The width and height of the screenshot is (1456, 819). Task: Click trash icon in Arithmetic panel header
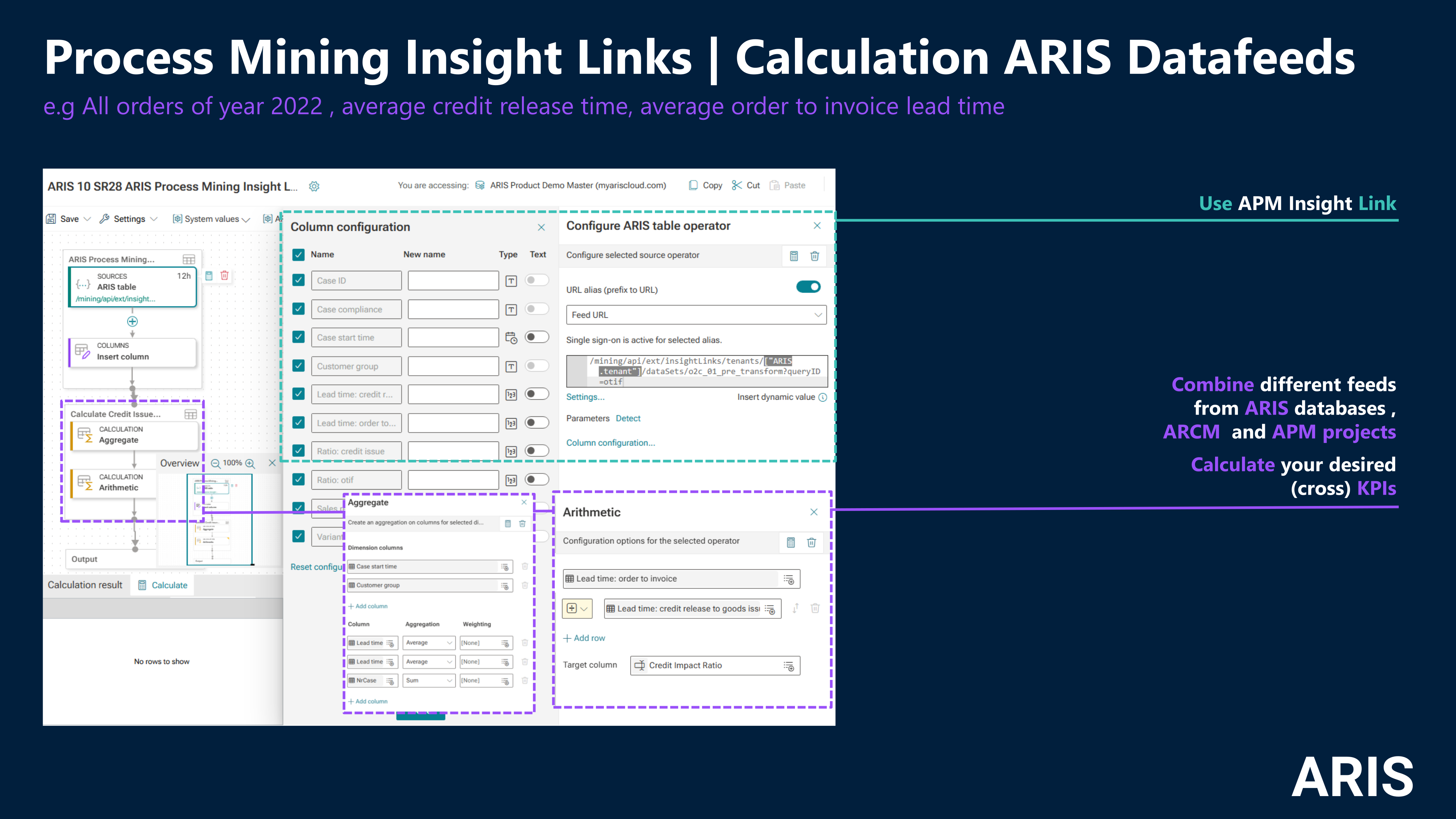click(x=811, y=543)
